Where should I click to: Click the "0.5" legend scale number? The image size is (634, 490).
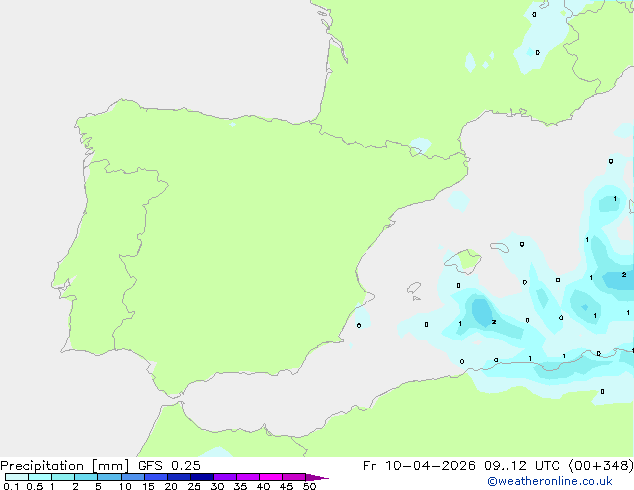pos(35,486)
